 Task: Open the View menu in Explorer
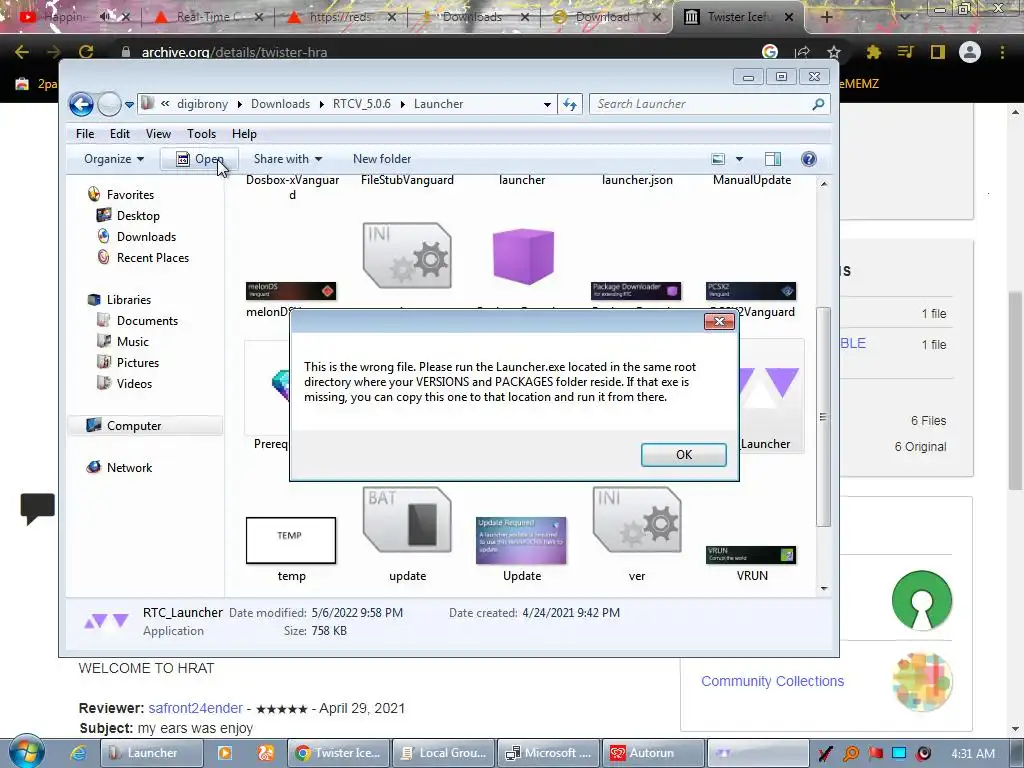(158, 134)
